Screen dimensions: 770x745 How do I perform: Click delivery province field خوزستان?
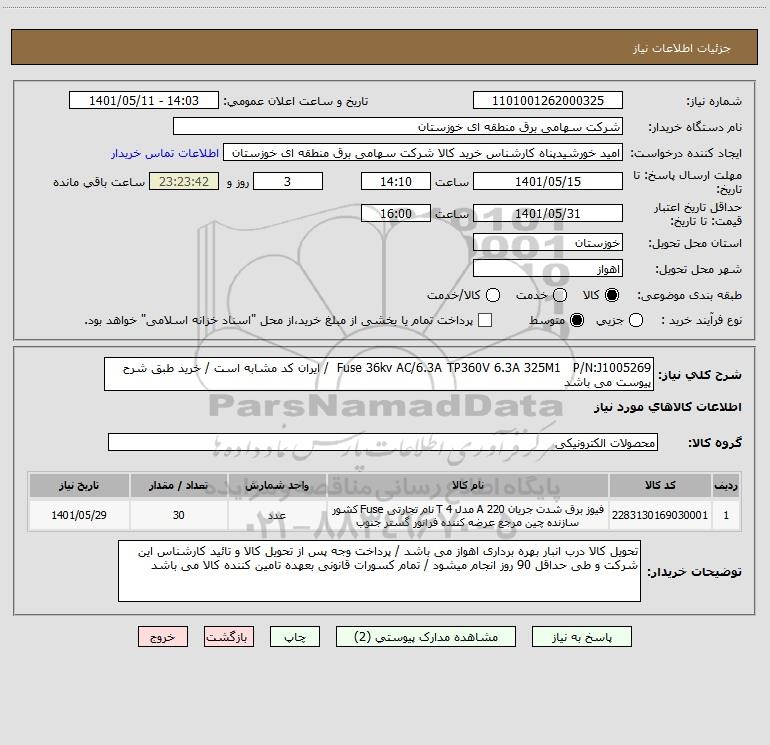click(x=548, y=243)
